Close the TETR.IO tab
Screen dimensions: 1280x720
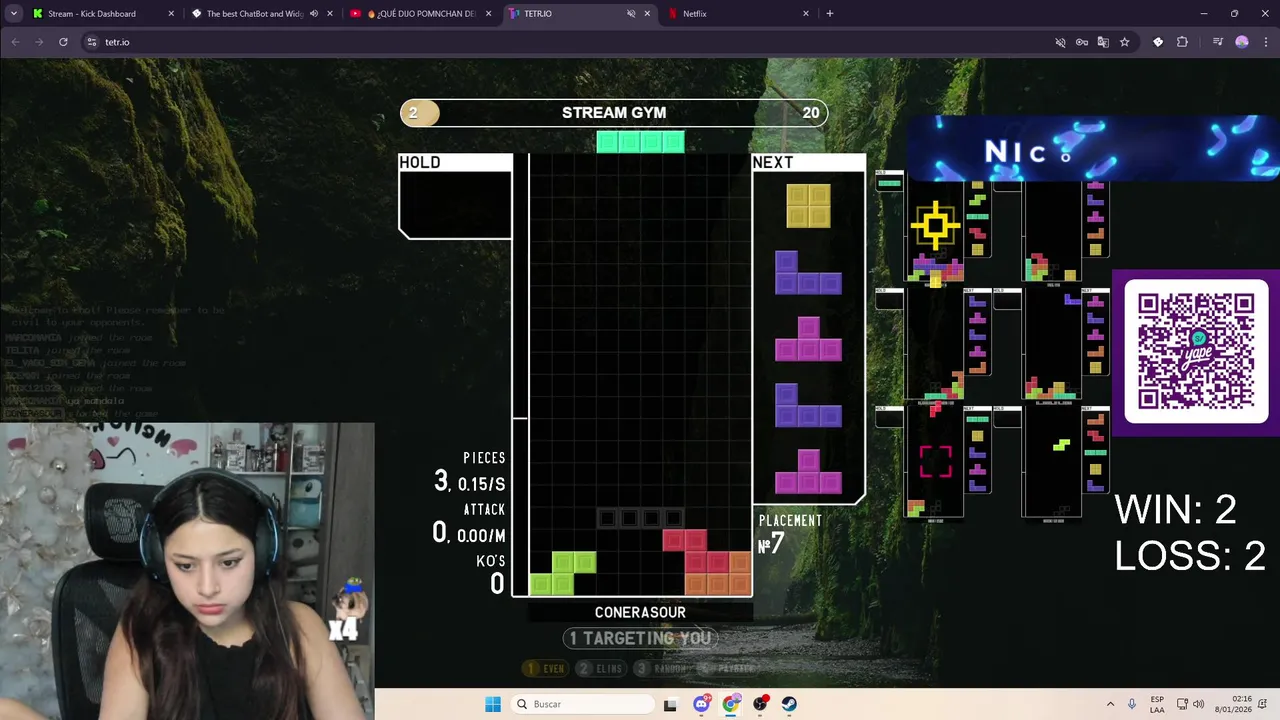[647, 14]
